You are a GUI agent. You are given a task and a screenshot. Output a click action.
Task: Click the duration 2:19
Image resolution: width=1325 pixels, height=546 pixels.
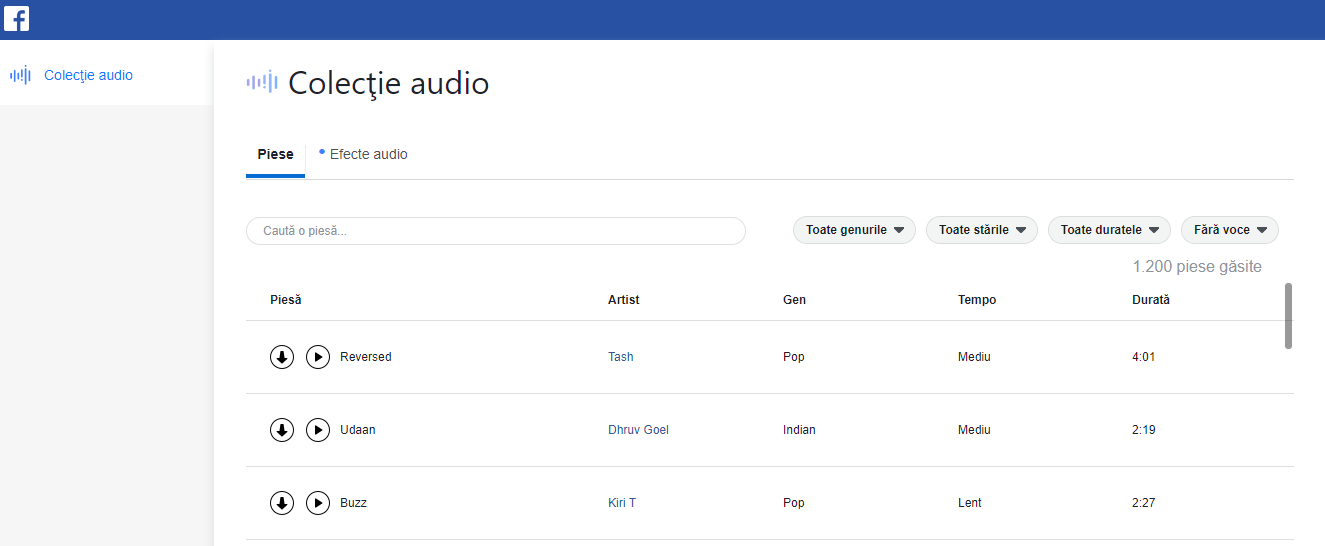coord(1144,430)
